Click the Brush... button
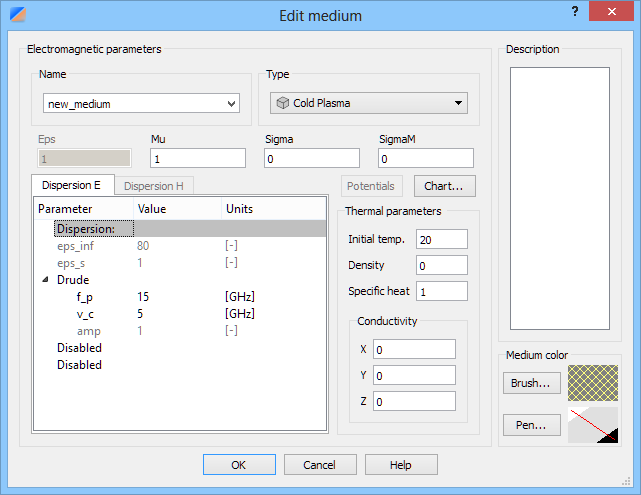This screenshot has height=495, width=641. tap(531, 383)
